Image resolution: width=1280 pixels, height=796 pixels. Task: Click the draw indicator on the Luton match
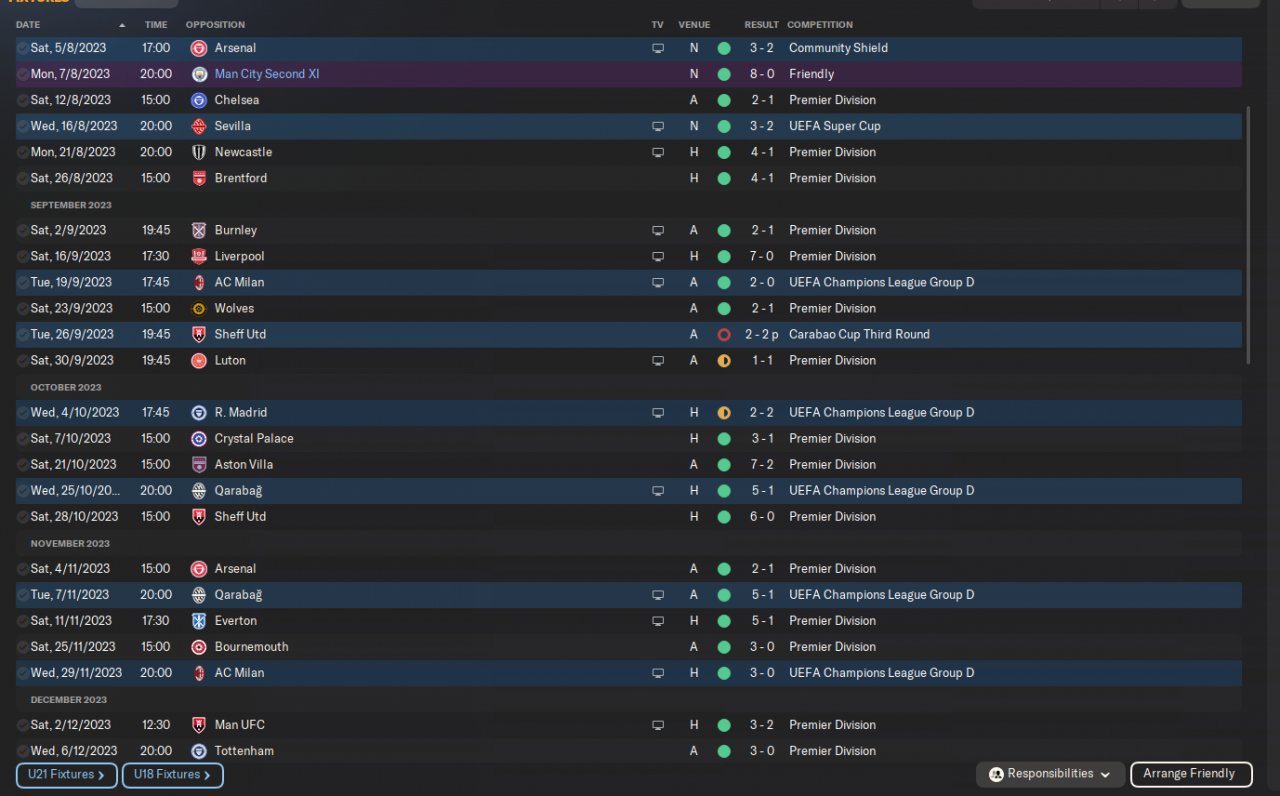tap(724, 360)
